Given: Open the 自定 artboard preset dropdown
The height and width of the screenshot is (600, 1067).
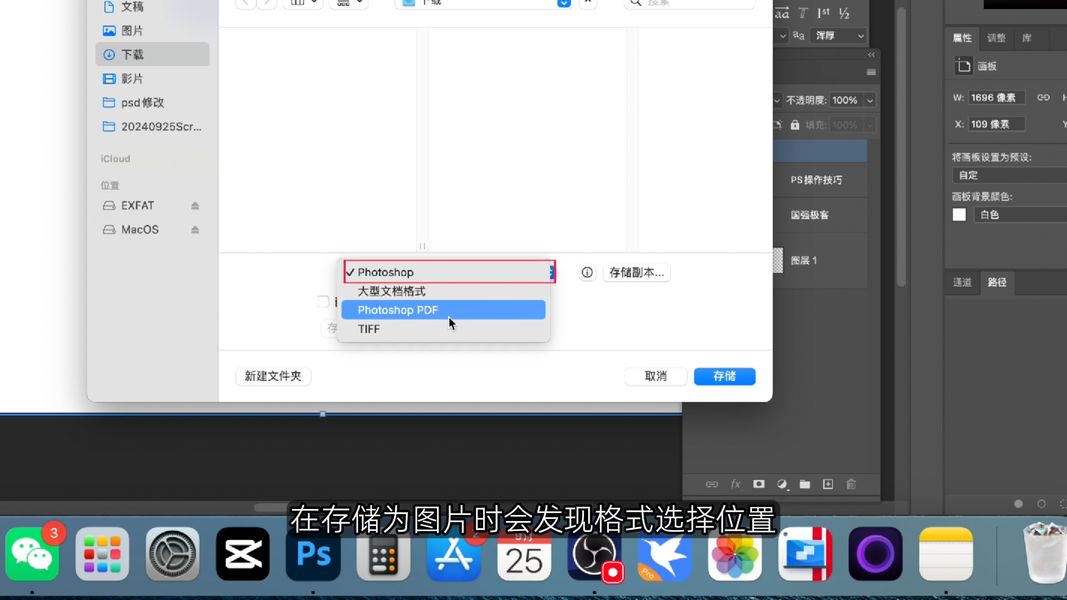Looking at the screenshot, I should click(x=1010, y=175).
